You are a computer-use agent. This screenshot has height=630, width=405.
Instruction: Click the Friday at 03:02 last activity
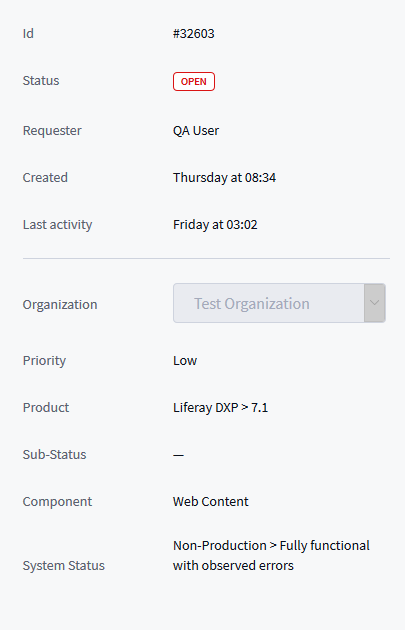[x=215, y=225]
